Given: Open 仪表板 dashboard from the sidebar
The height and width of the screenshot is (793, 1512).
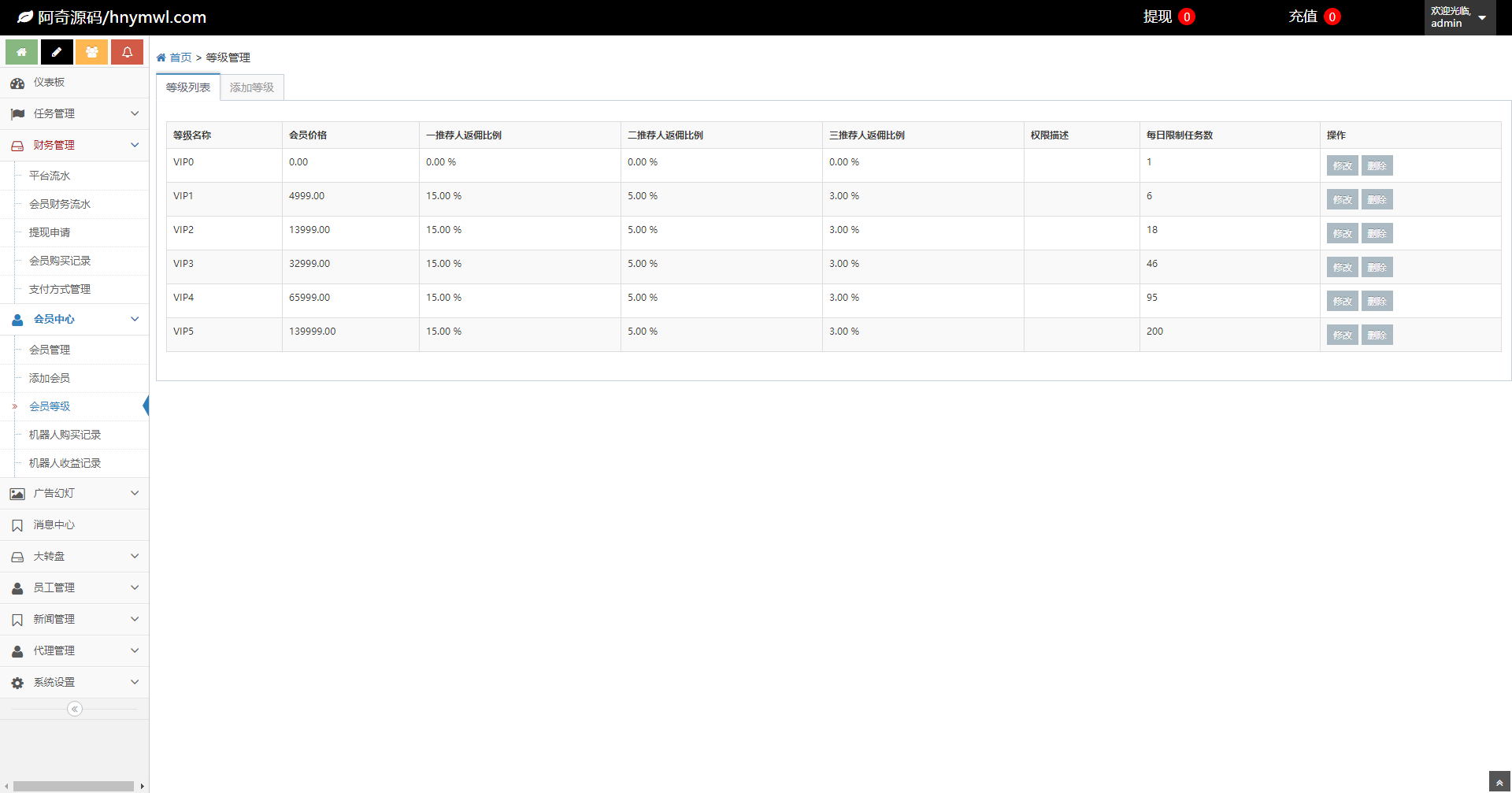Looking at the screenshot, I should [x=49, y=83].
